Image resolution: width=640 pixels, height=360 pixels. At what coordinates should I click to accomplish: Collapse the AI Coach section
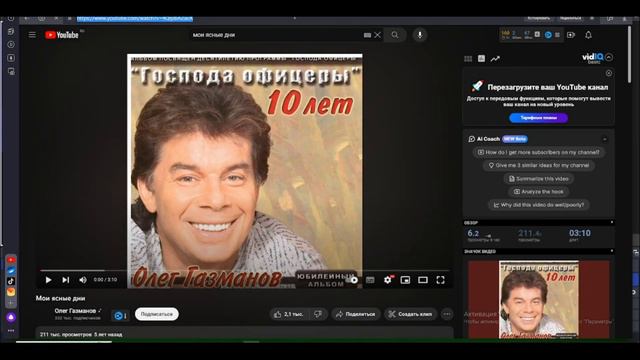click(x=605, y=139)
